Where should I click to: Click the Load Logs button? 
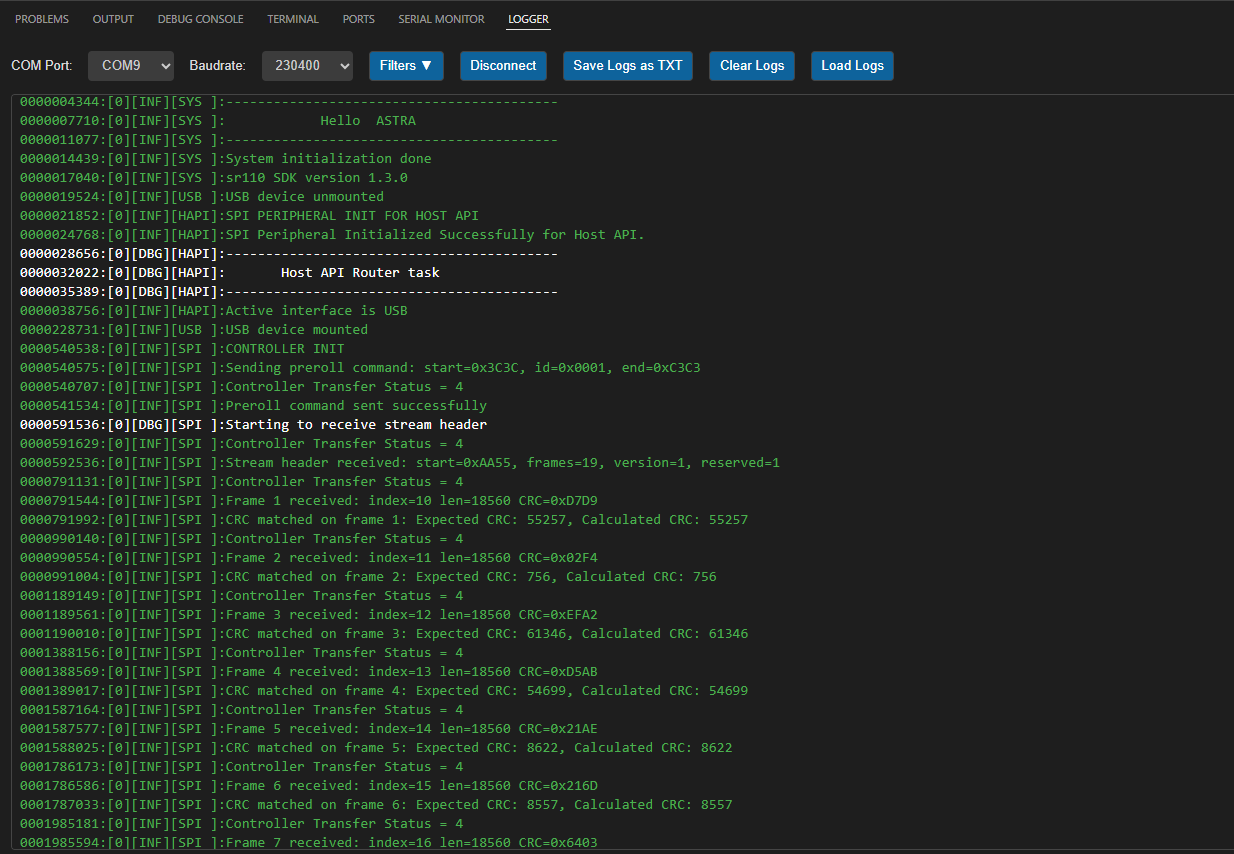click(853, 66)
